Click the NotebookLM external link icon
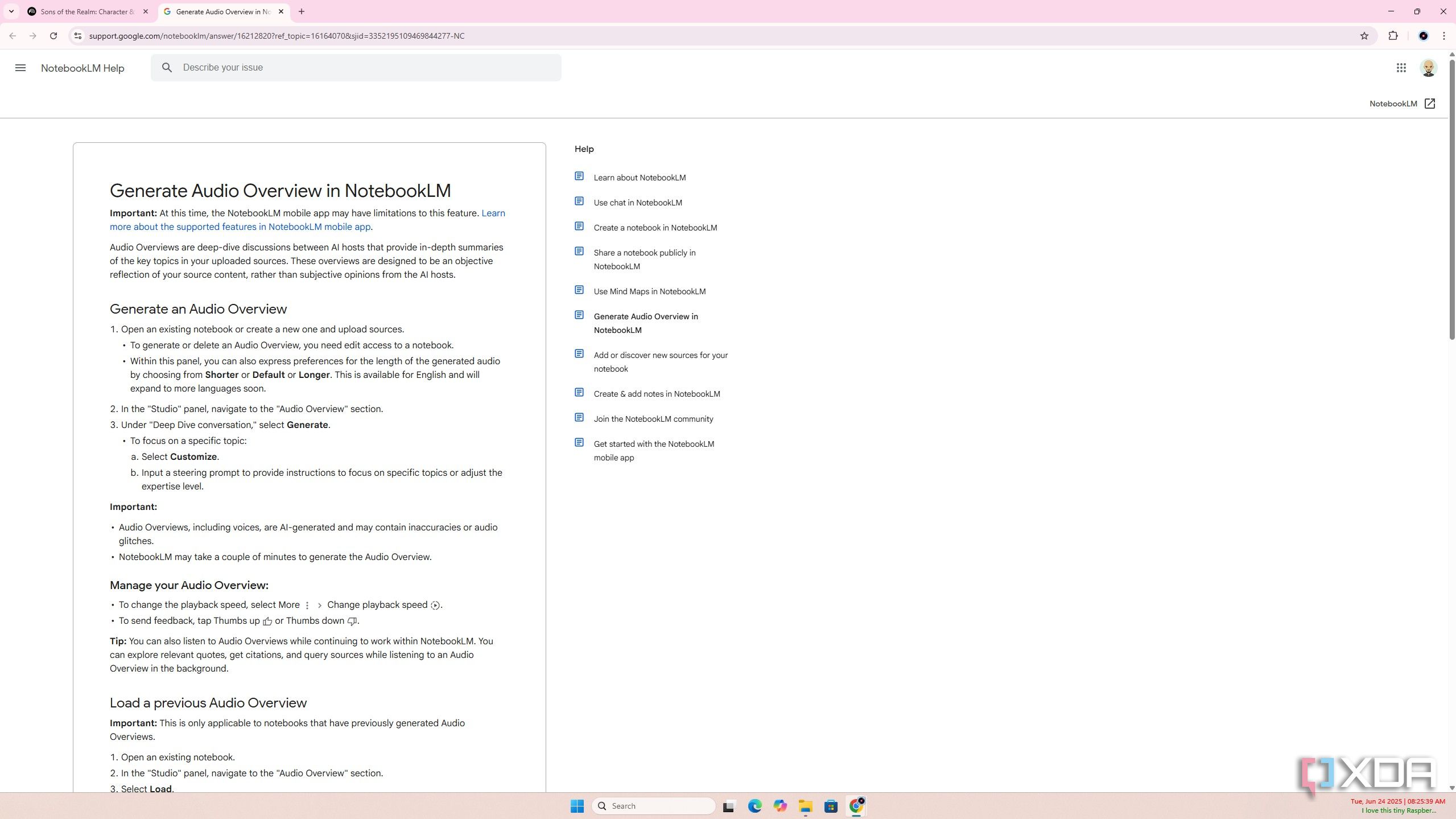Viewport: 1456px width, 819px height. point(1430,104)
